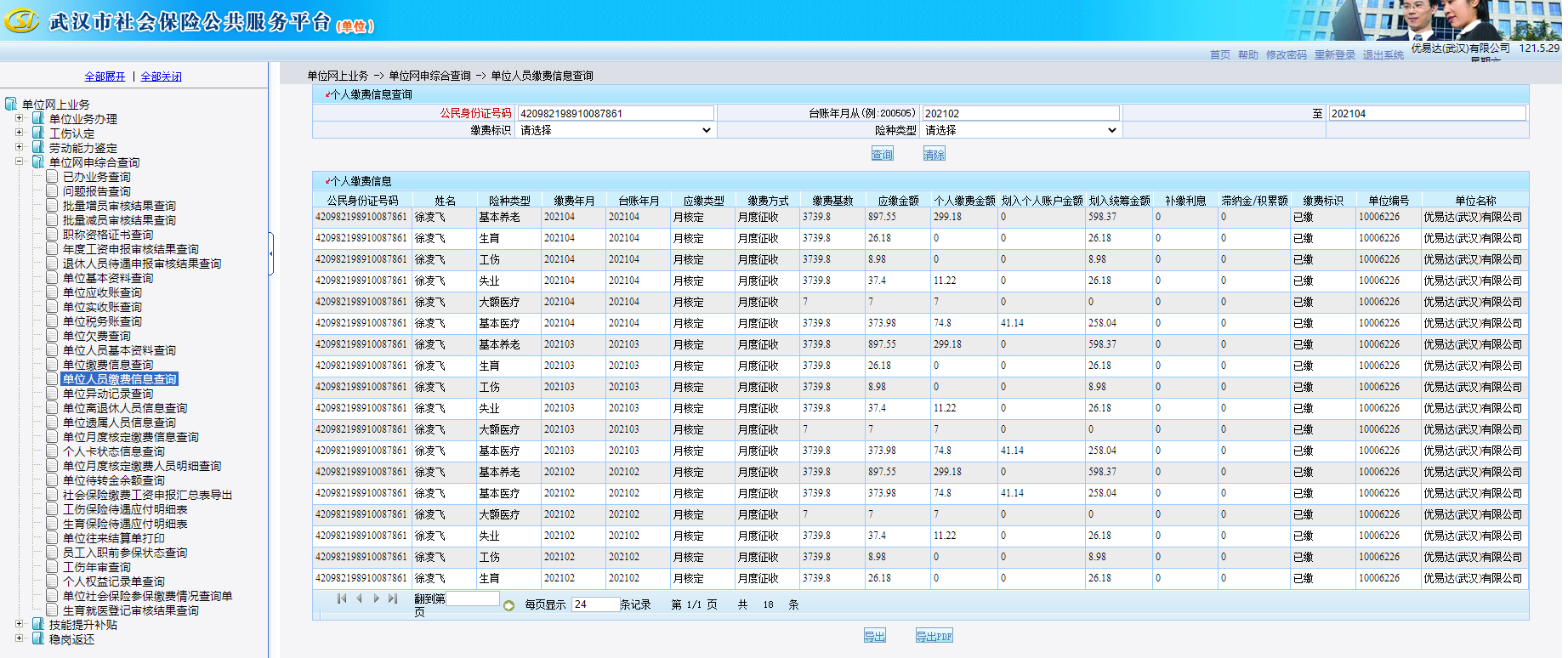This screenshot has height=658, width=1568.
Task: Open the 缴费标识 dropdown
Action: pos(615,130)
